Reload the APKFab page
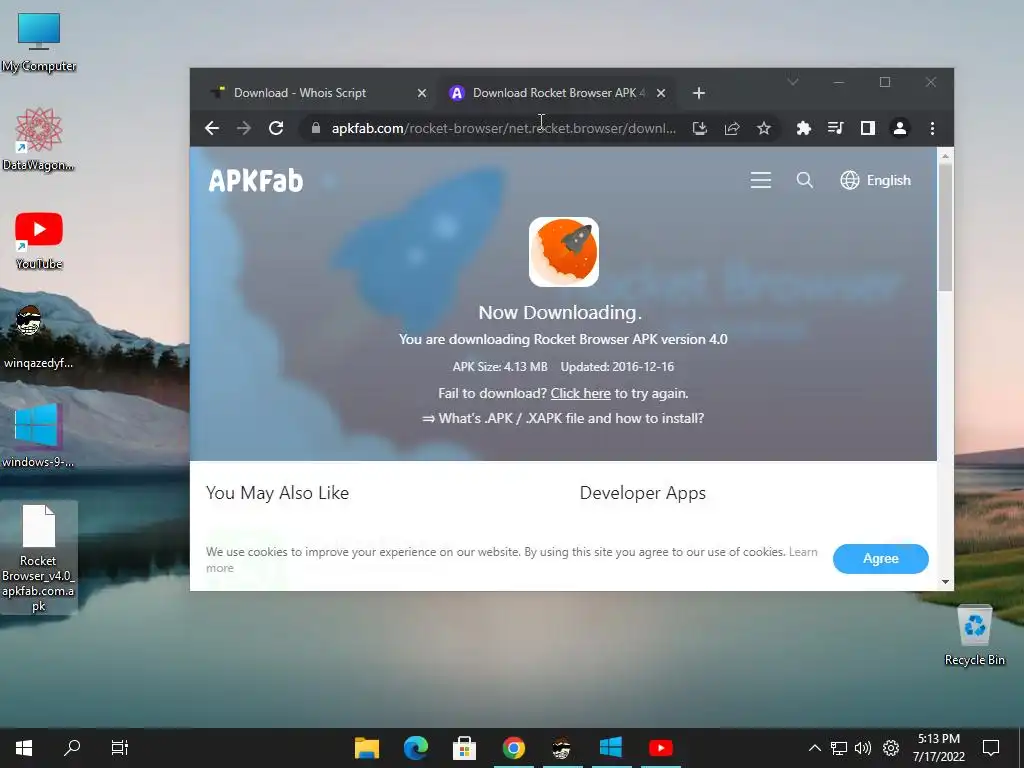This screenshot has height=768, width=1024. tap(276, 128)
